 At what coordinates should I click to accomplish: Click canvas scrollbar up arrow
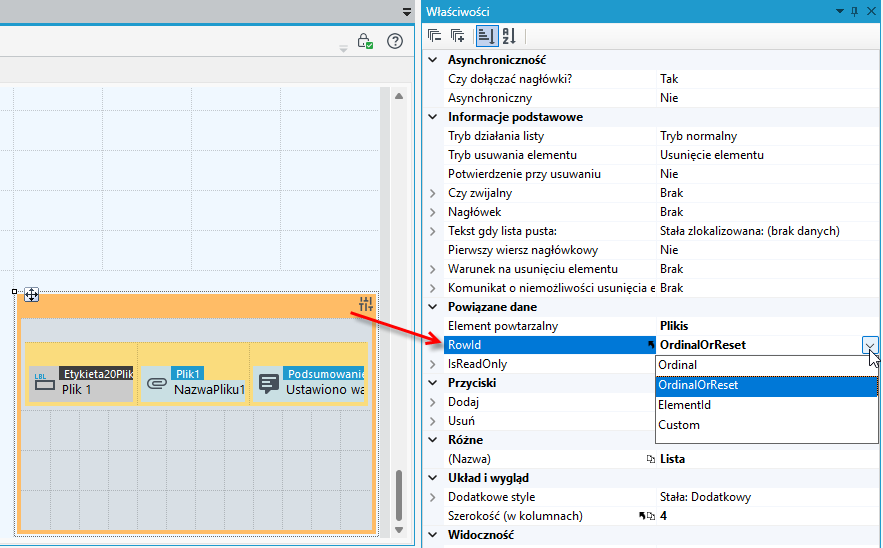coord(399,96)
